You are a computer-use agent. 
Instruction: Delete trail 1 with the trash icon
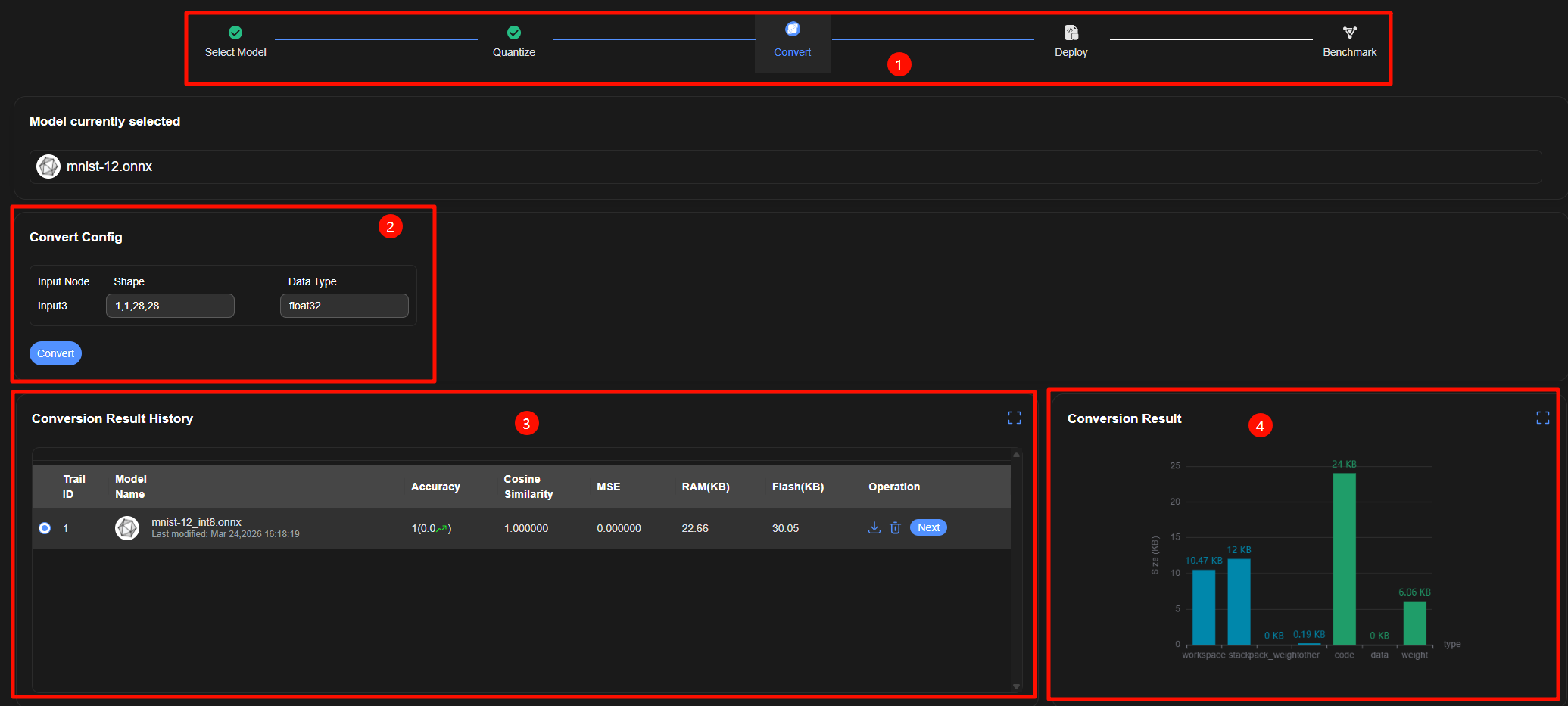[895, 528]
